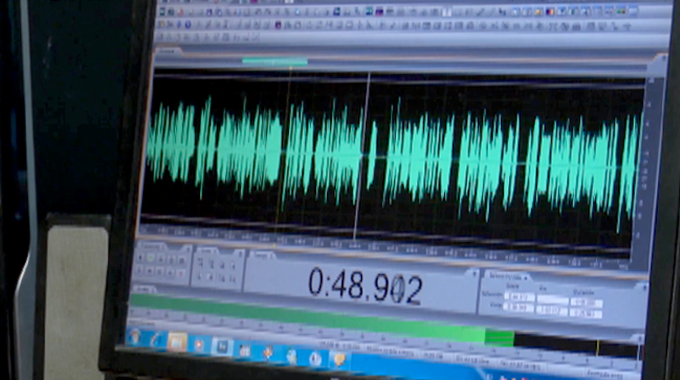Click the Rewind transport button
This screenshot has height=380, width=680.
pos(150,272)
